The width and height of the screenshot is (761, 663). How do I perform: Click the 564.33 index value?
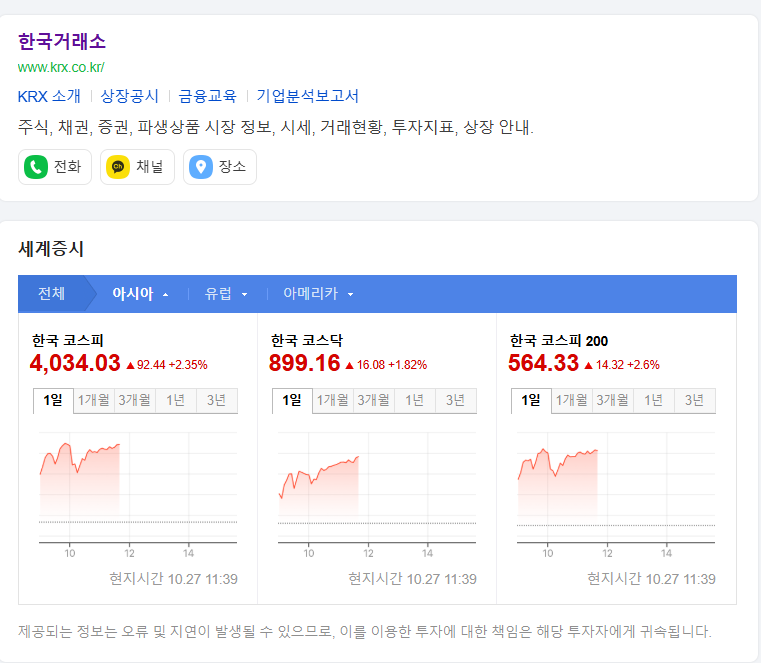tap(544, 363)
